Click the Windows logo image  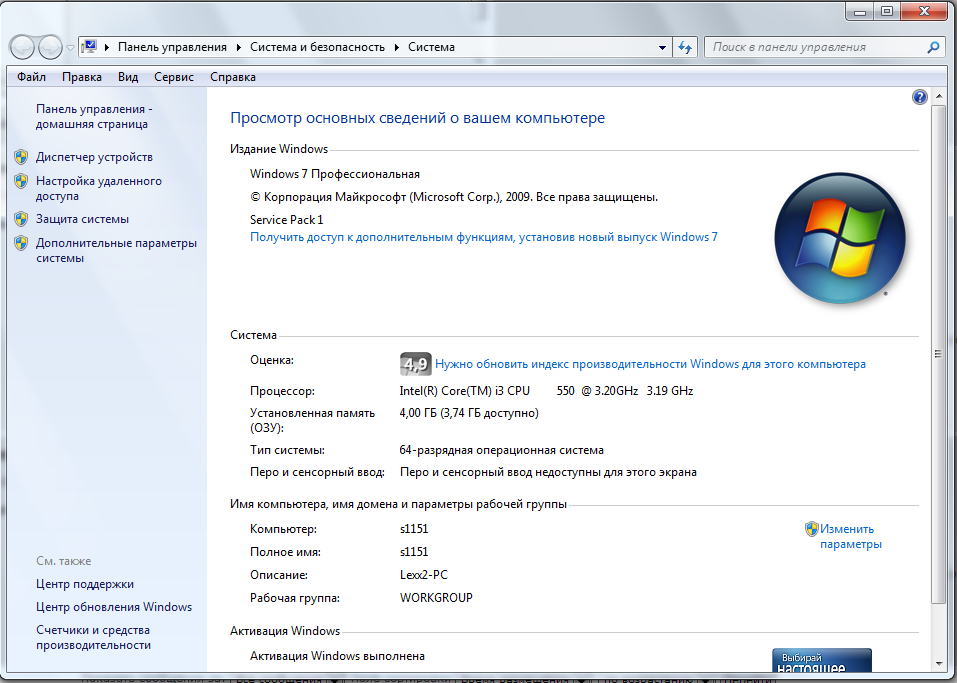click(x=840, y=239)
